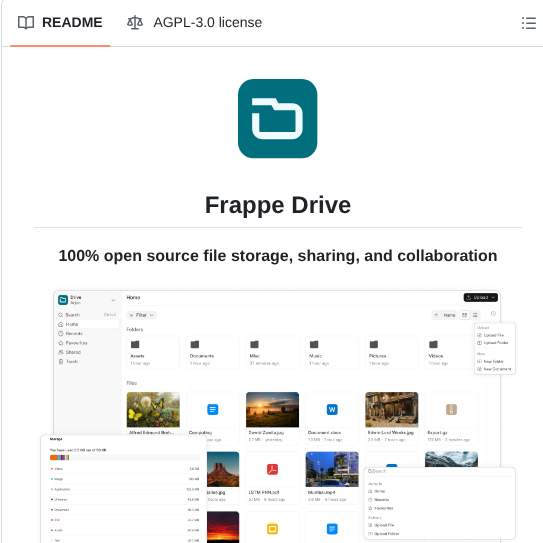Open Favourites in the demo sidebar
This screenshot has height=543, width=543.
(x=87, y=343)
